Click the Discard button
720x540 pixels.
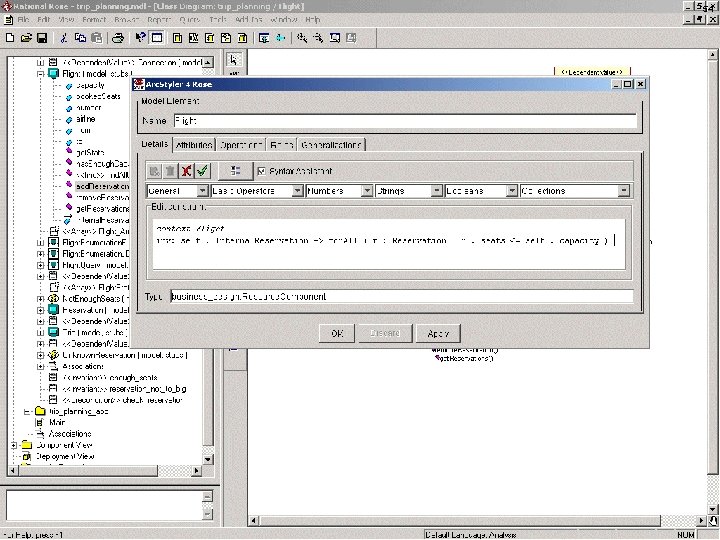click(385, 333)
